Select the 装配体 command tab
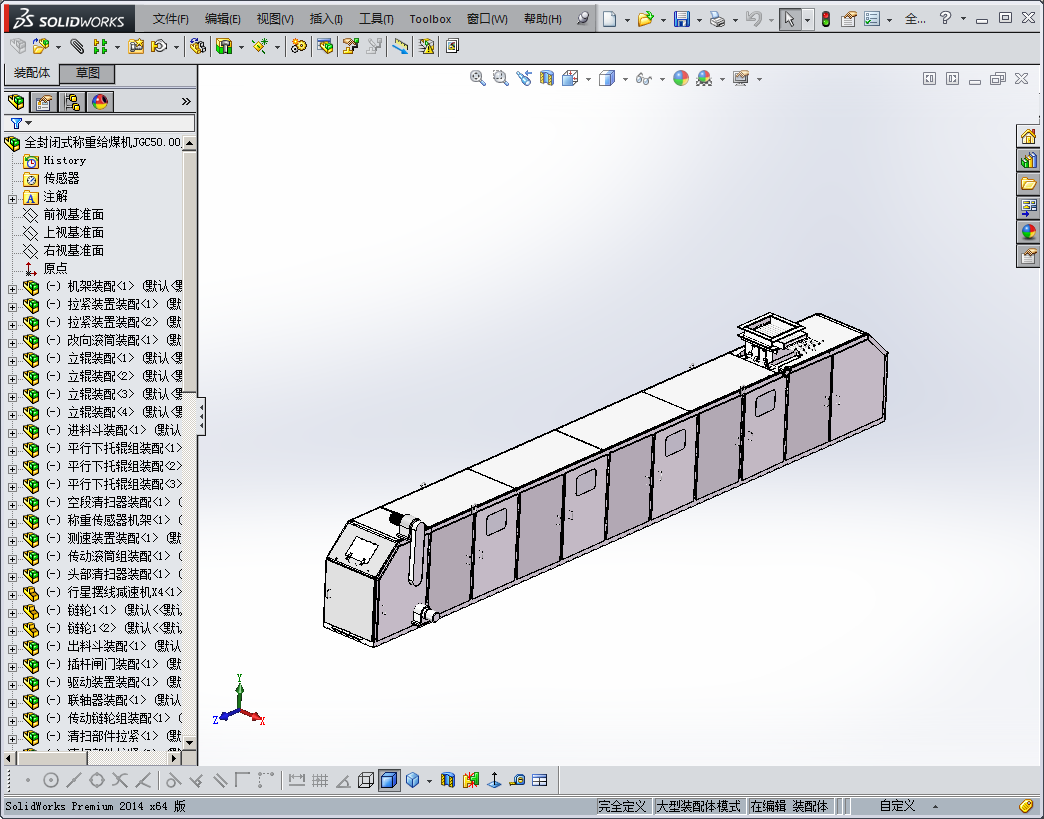The height and width of the screenshot is (819, 1044). pyautogui.click(x=32, y=73)
